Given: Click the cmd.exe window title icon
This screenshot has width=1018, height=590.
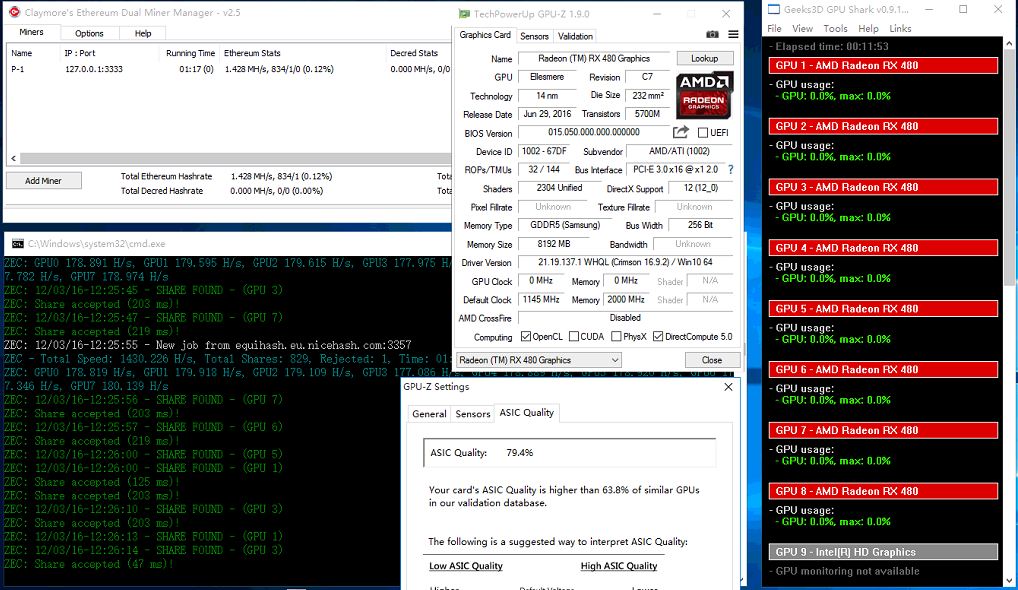Looking at the screenshot, I should [x=15, y=243].
